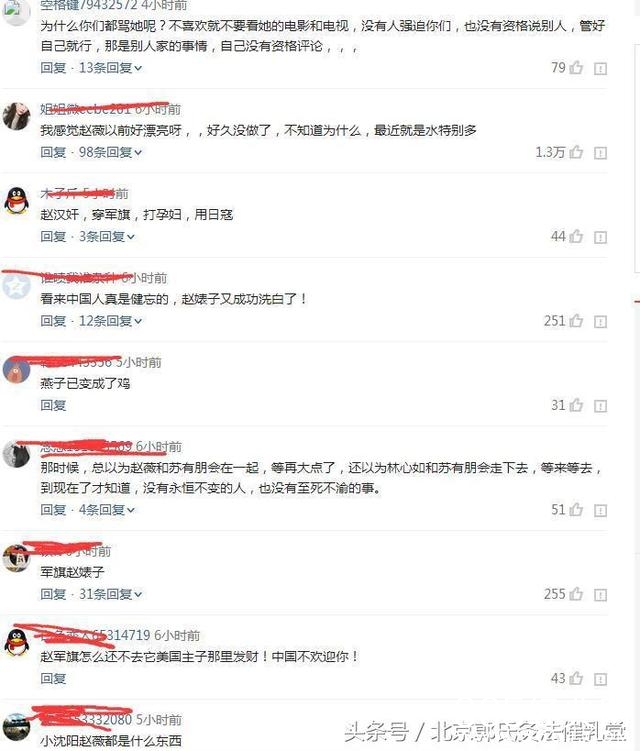Expand the 13条回复 replies
The width and height of the screenshot is (640, 751).
point(111,68)
